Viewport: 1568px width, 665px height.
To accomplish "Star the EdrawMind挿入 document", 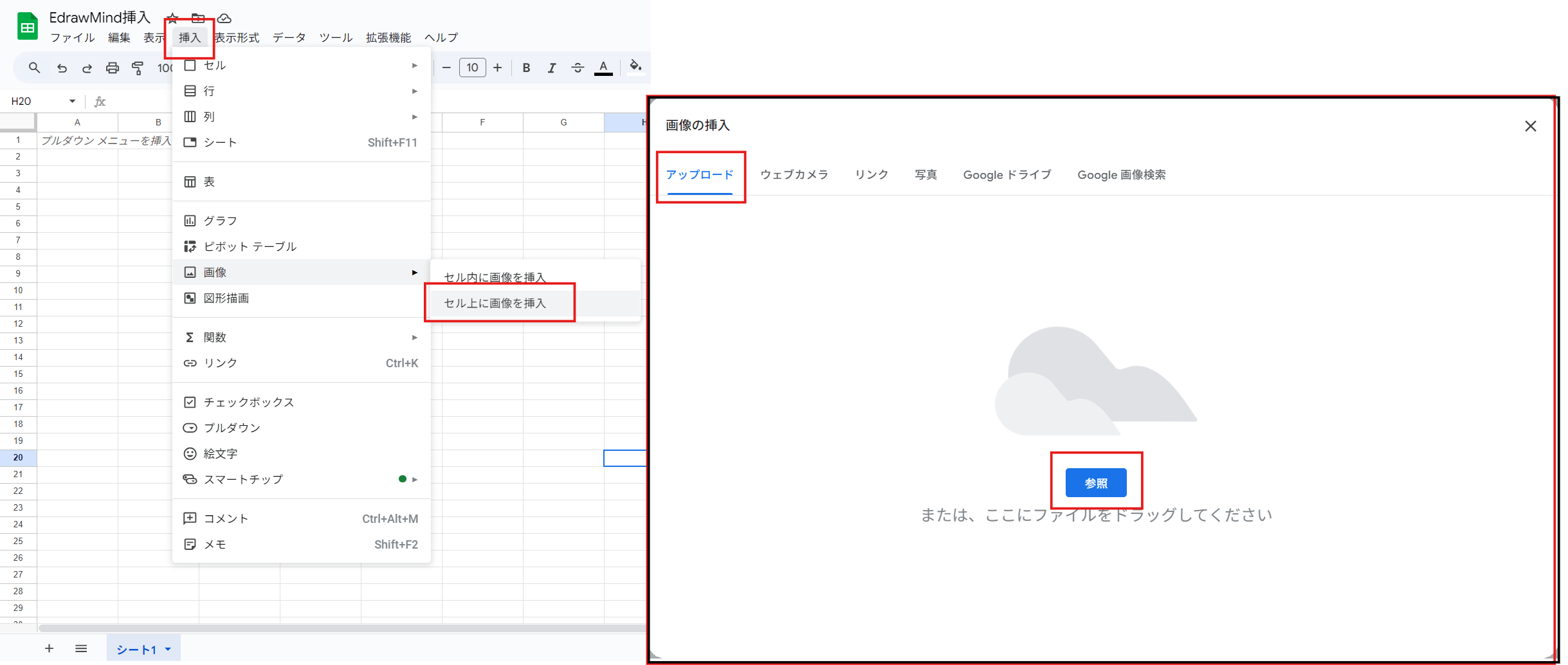I will coord(172,18).
